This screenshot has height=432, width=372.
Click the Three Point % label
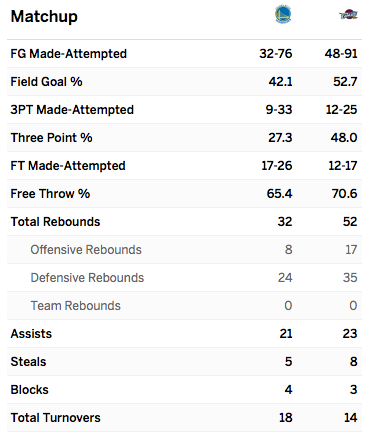[51, 138]
